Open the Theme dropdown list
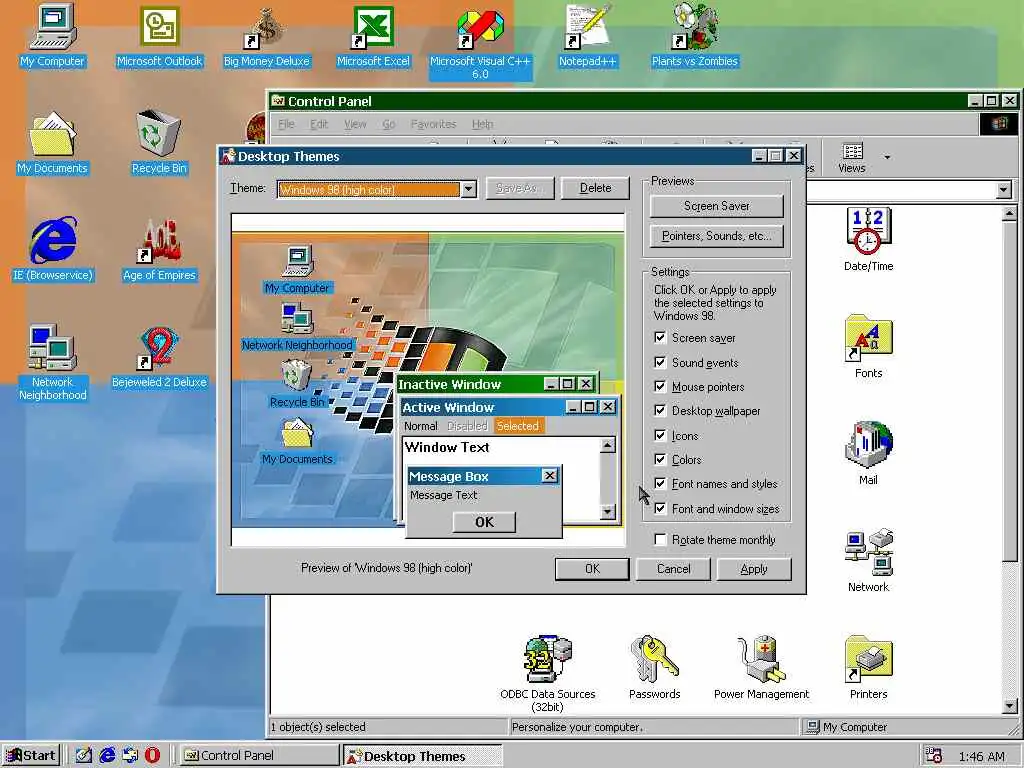Screen dimensions: 1024x768 (x=468, y=189)
